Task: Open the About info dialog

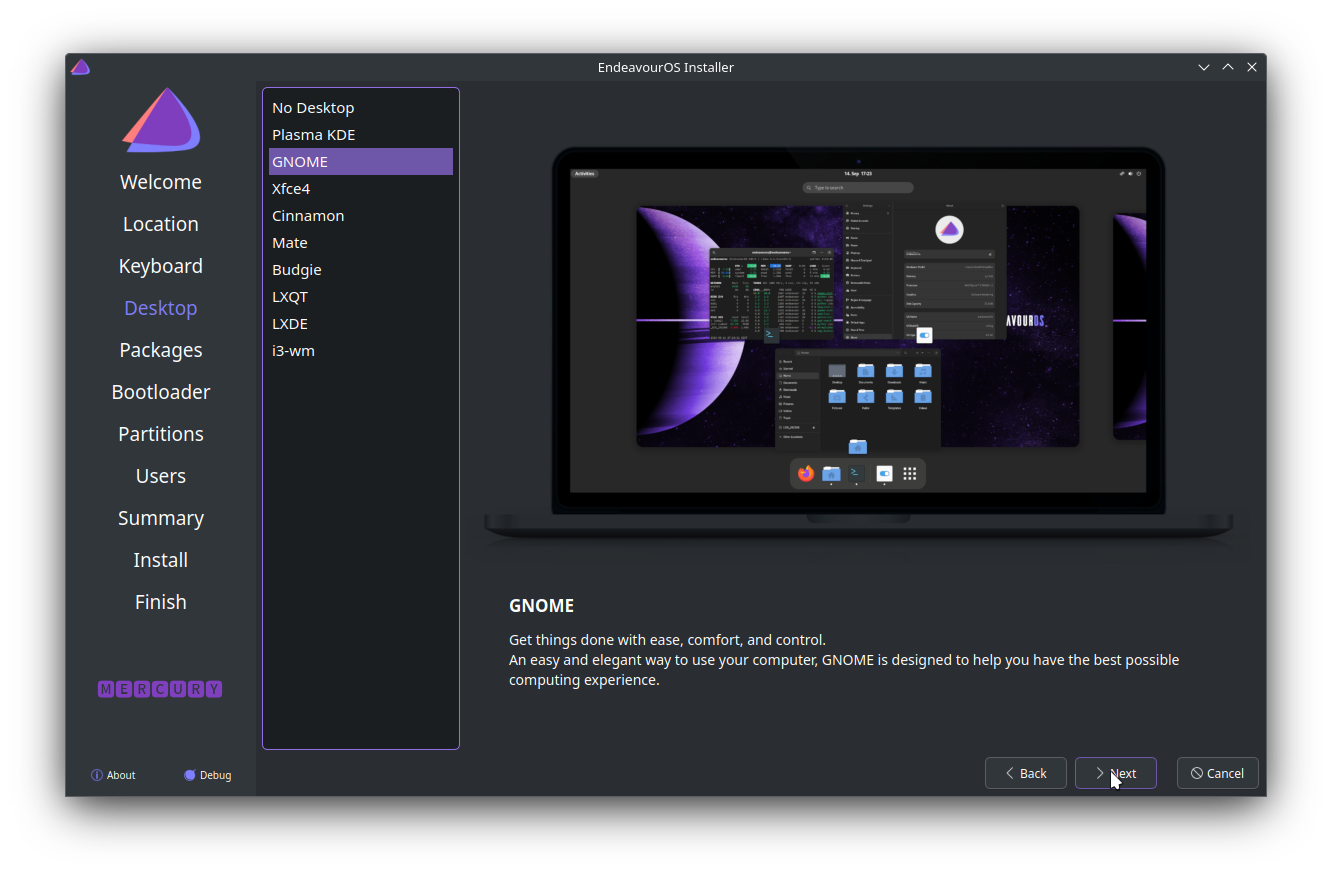Action: (113, 775)
